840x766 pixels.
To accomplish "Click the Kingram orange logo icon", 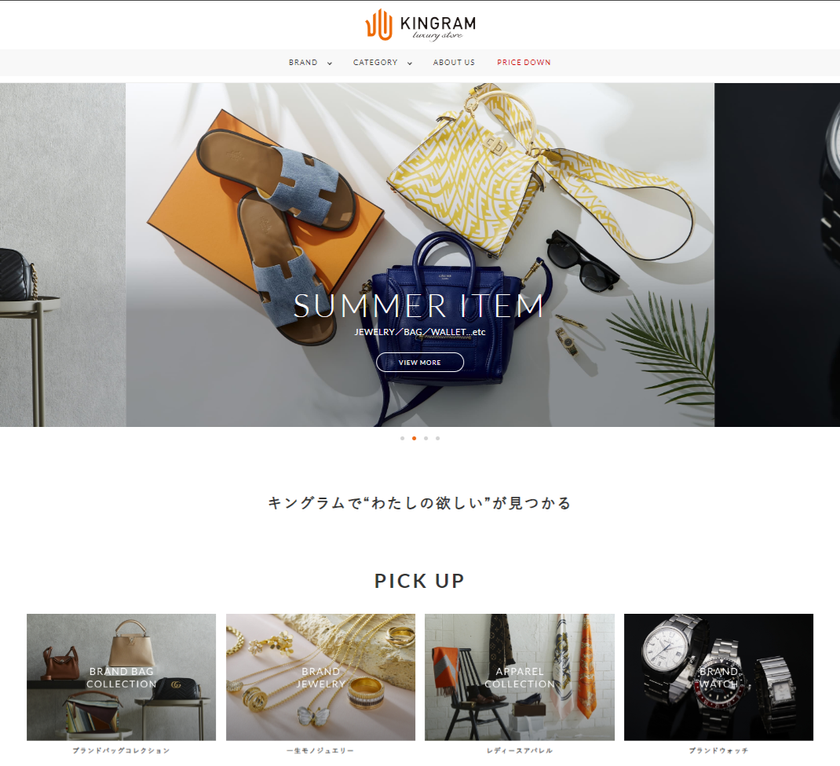I will click(x=379, y=25).
